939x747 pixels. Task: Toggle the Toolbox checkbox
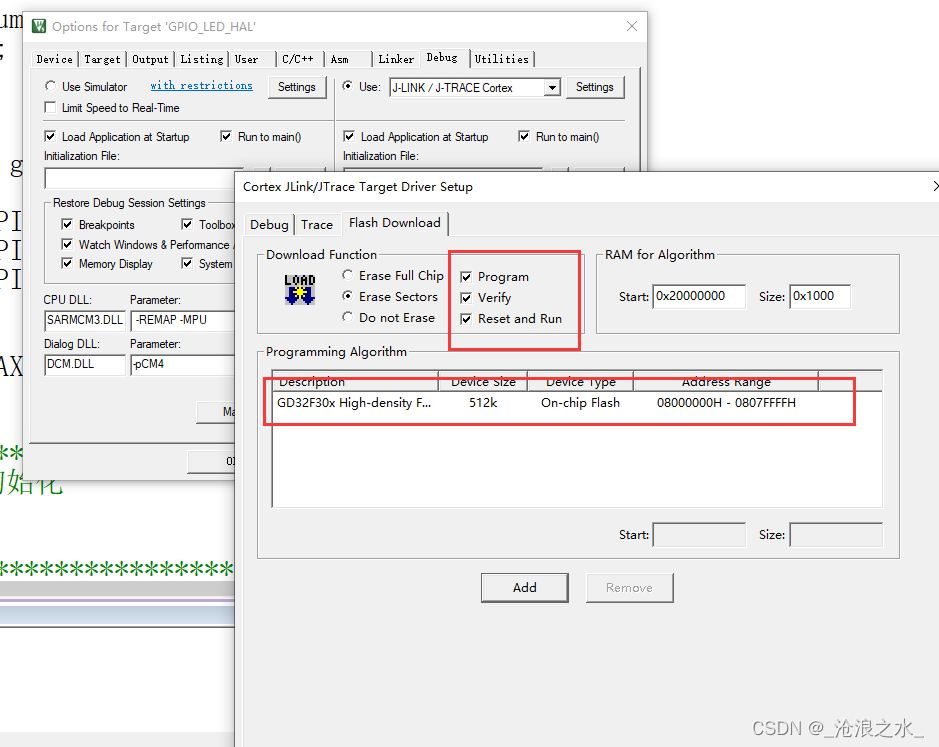point(187,225)
